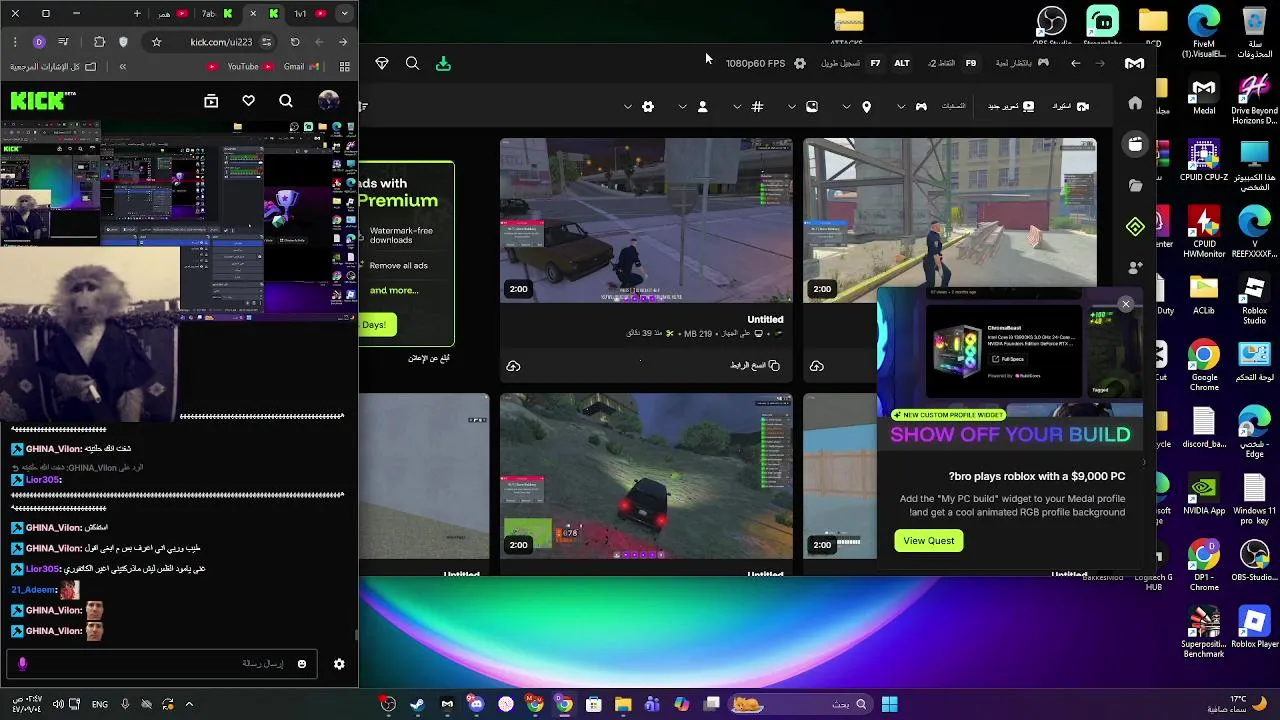Switch to the همر YouTube tab
Viewport: 1280px width, 720px height.
[x=172, y=14]
